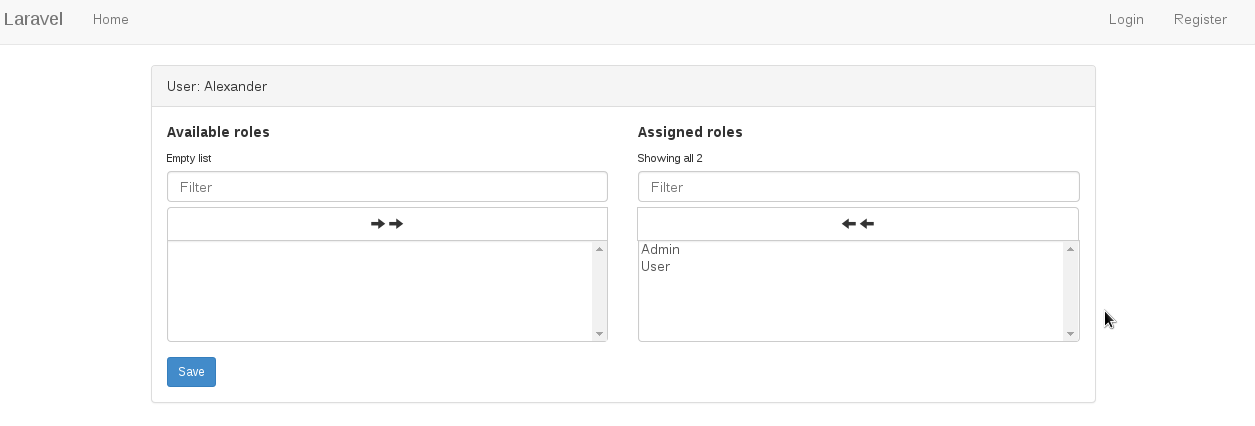The image size is (1255, 426).
Task: Click the Laravel brand logo
Action: tap(33, 19)
